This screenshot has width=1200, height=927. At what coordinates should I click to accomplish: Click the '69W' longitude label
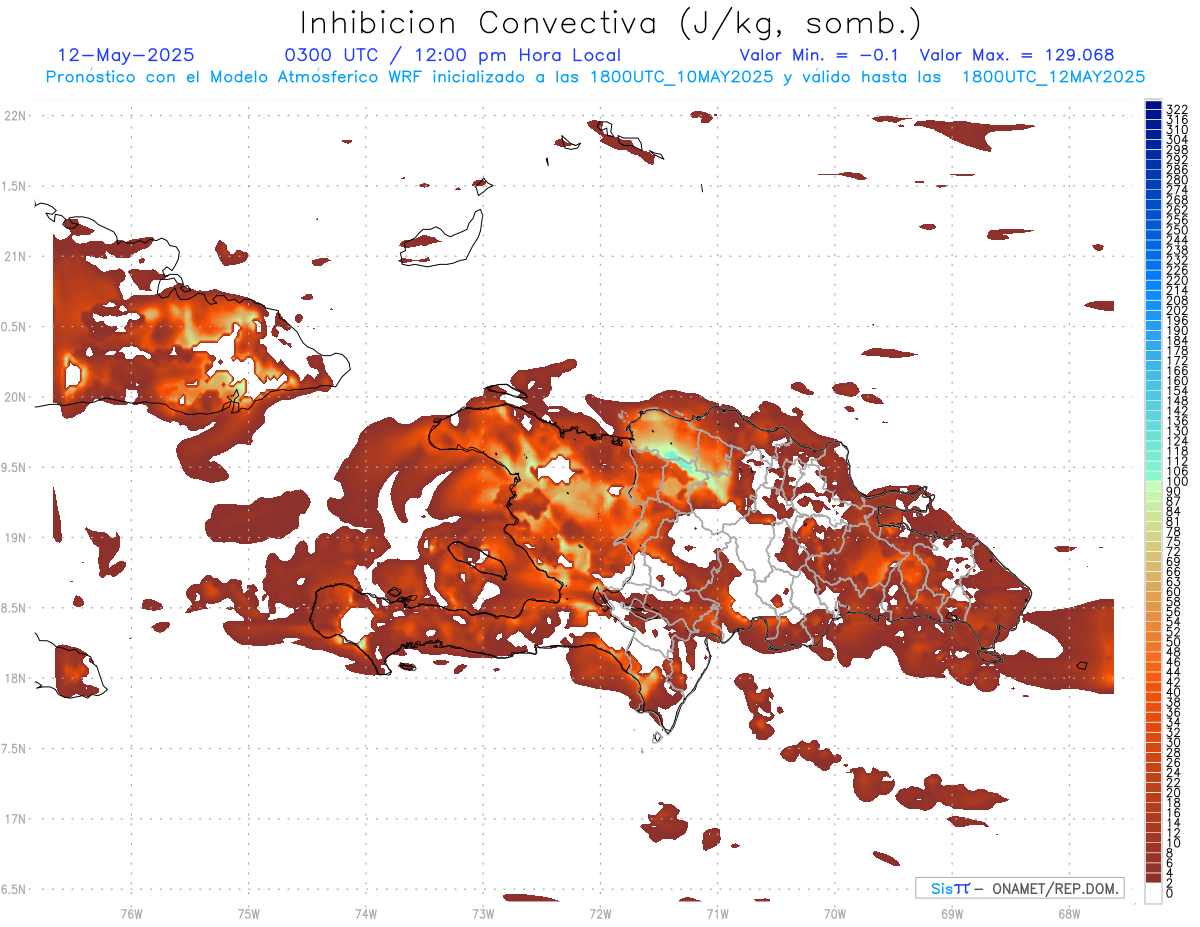coord(952,913)
